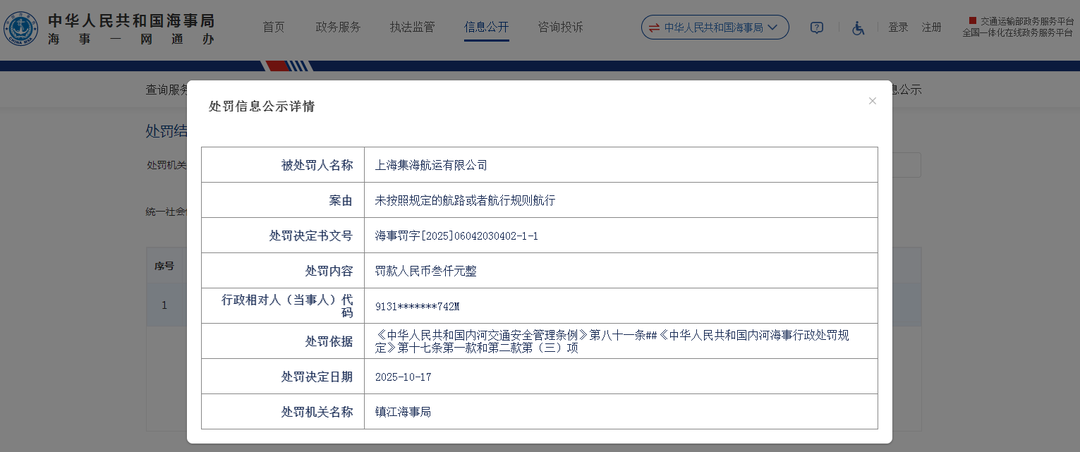Click row number 1 in background table

coord(164,305)
